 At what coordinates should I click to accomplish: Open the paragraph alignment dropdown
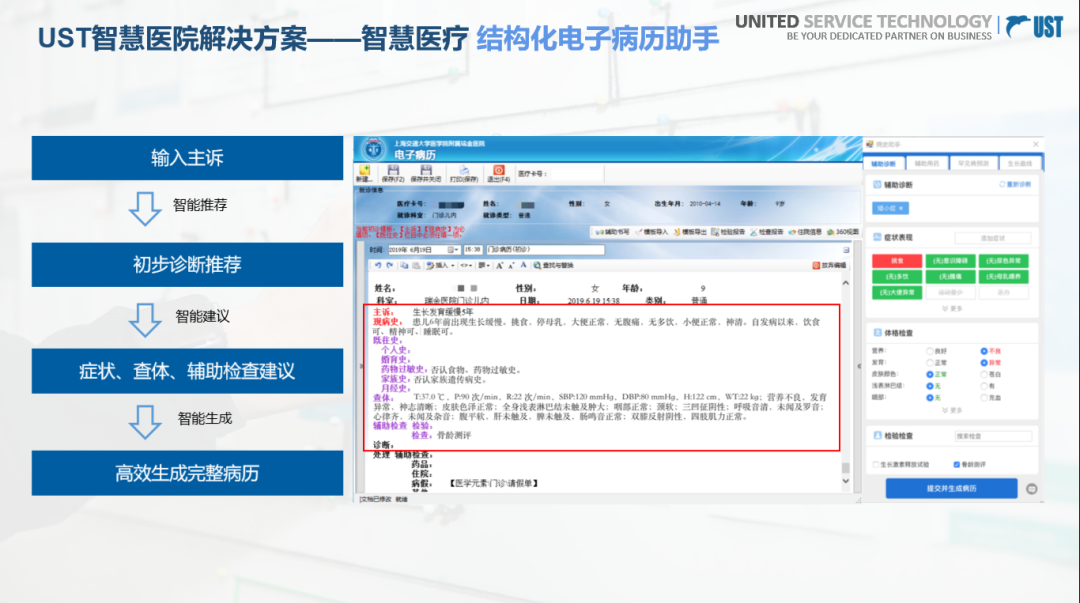484,265
